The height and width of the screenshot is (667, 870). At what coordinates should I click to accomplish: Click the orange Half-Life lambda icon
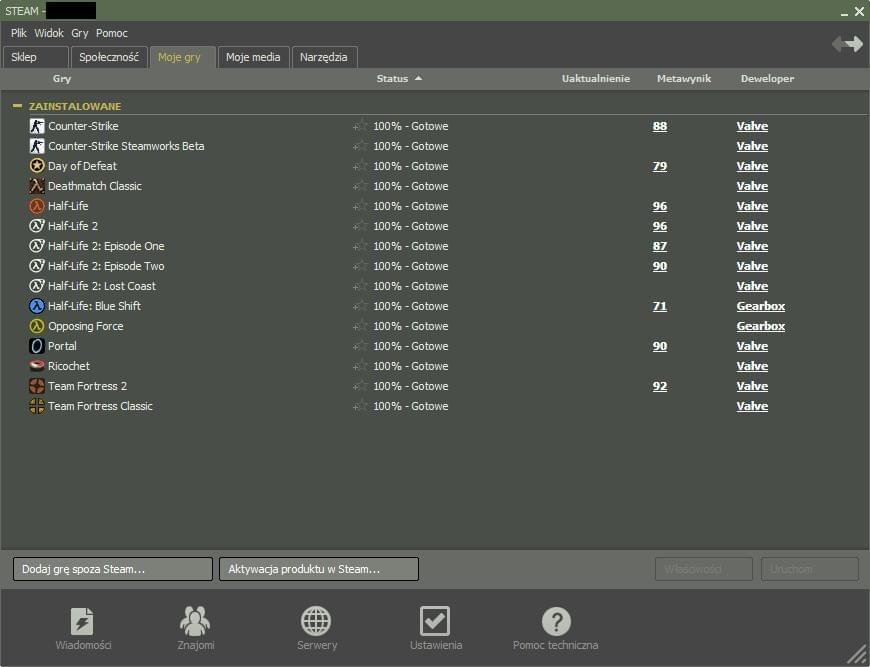point(37,206)
